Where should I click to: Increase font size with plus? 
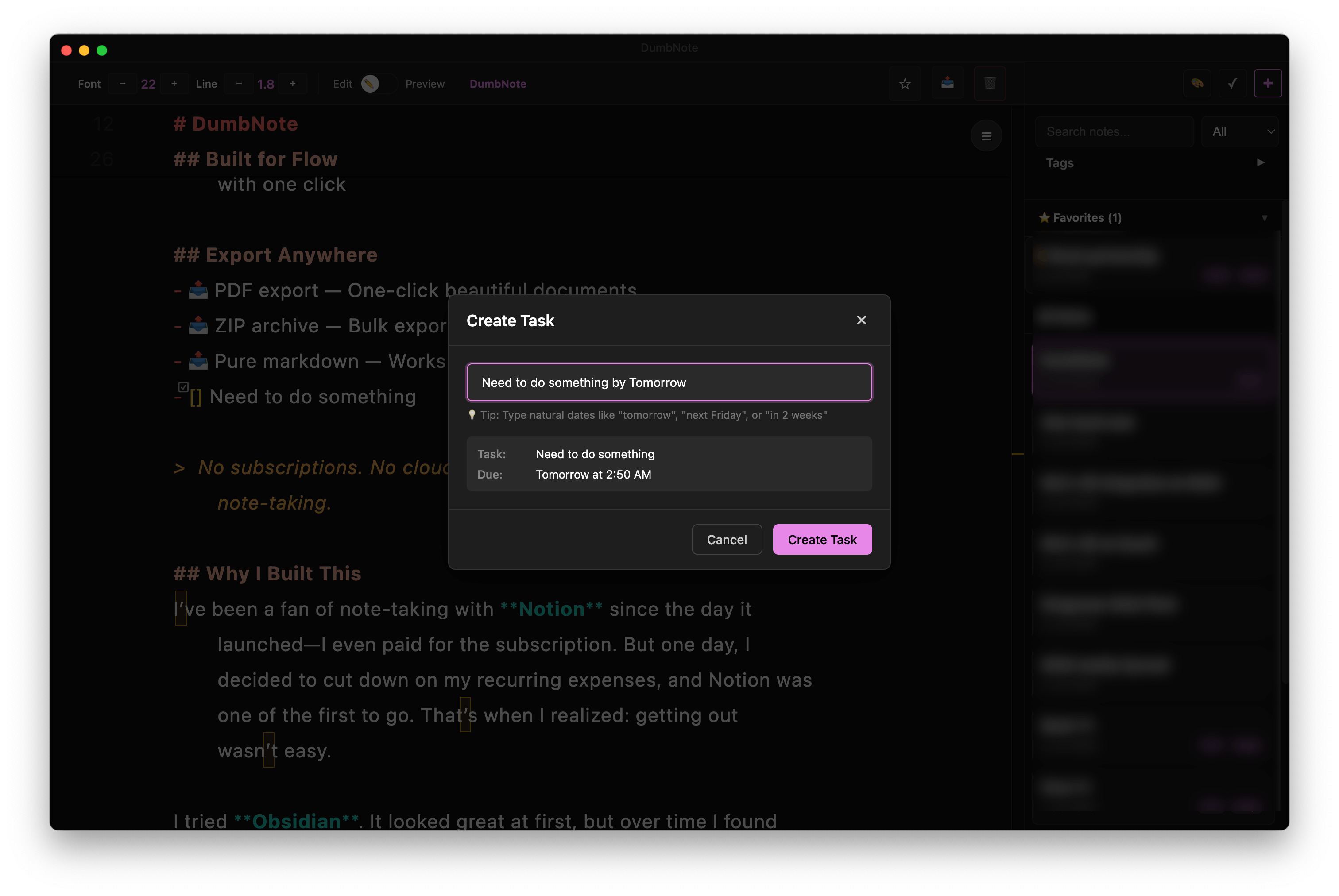pos(174,84)
